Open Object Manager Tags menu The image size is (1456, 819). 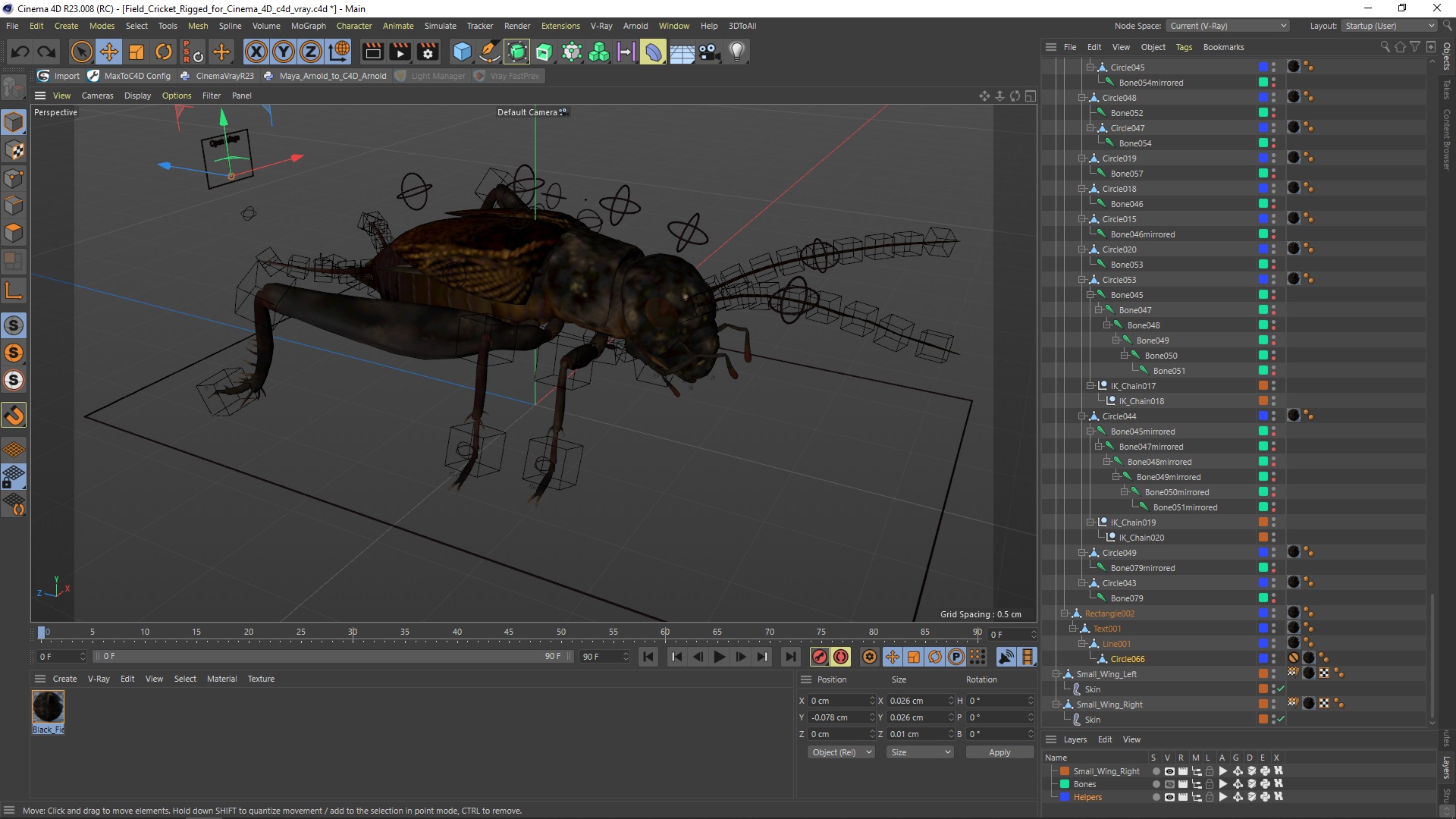1184,47
